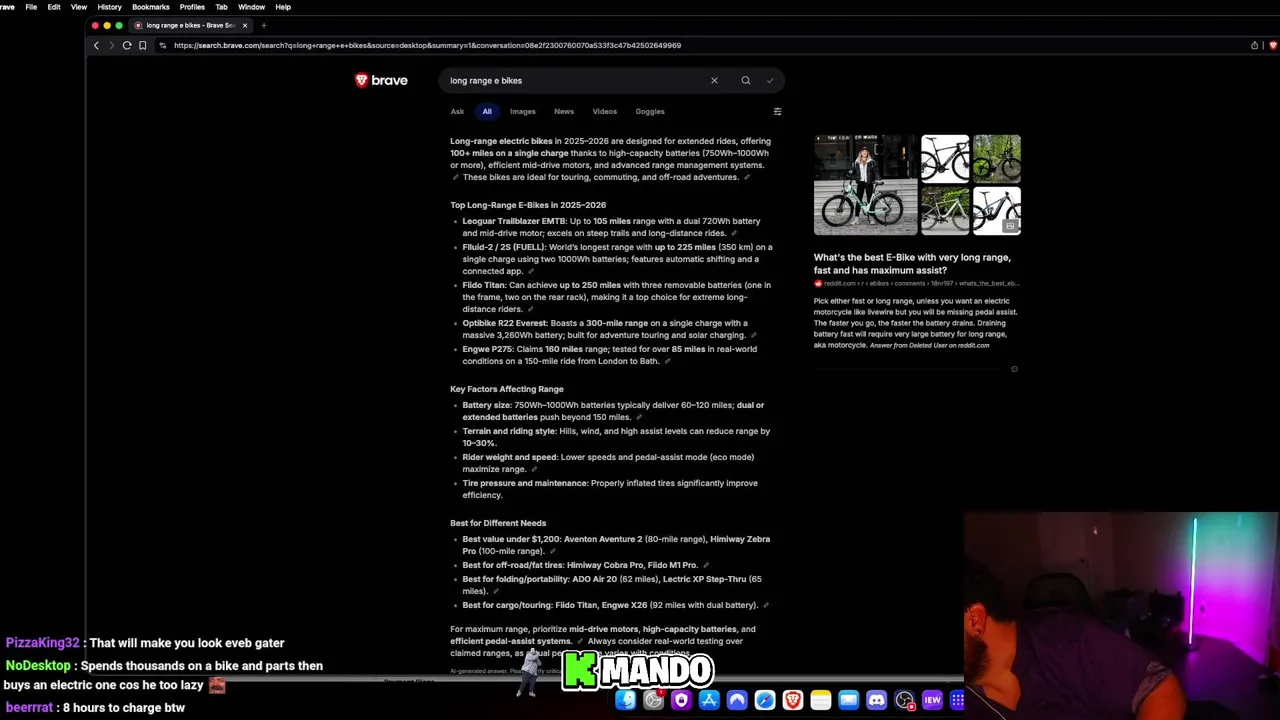Open Launchpad grid icon in Dock
The image size is (1280, 720).
tap(957, 700)
